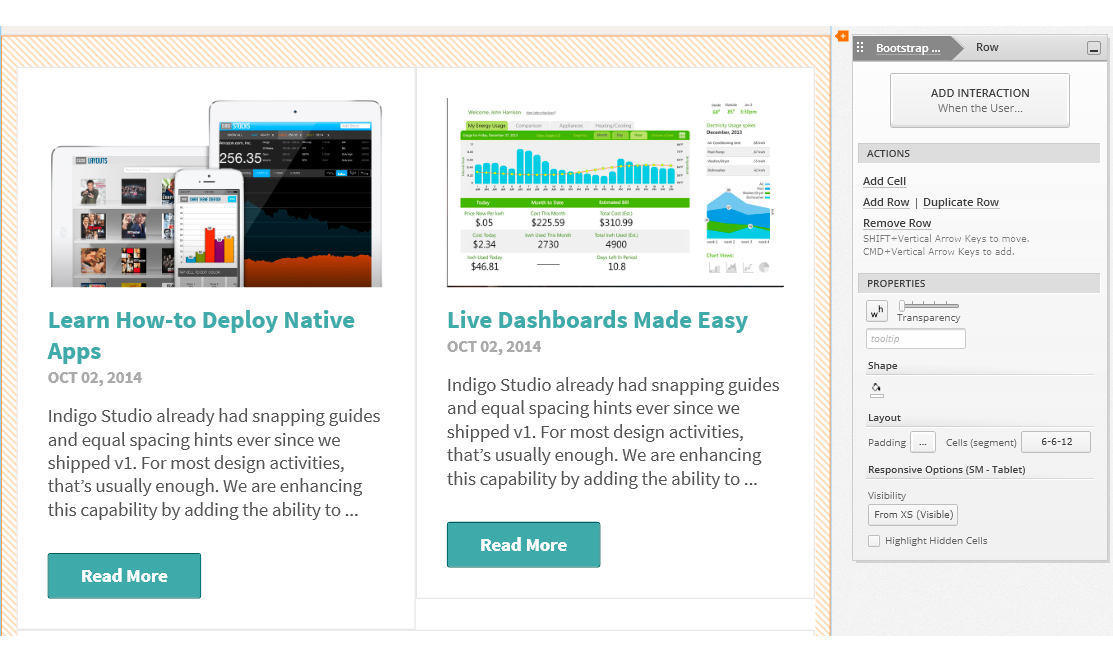Click the Add Row link

[886, 202]
